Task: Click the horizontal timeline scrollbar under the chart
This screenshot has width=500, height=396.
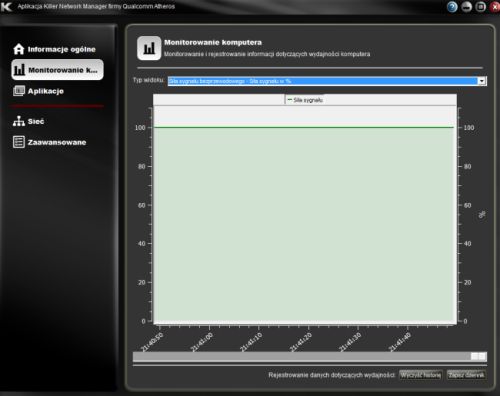Action: click(x=310, y=357)
